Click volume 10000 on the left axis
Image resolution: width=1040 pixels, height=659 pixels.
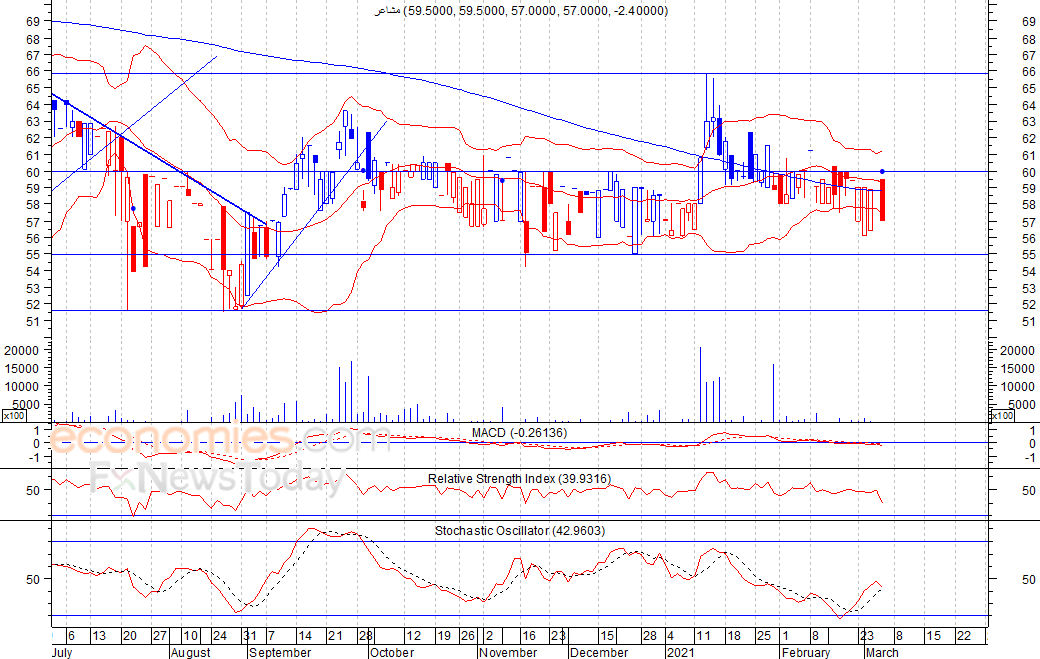pyautogui.click(x=22, y=387)
